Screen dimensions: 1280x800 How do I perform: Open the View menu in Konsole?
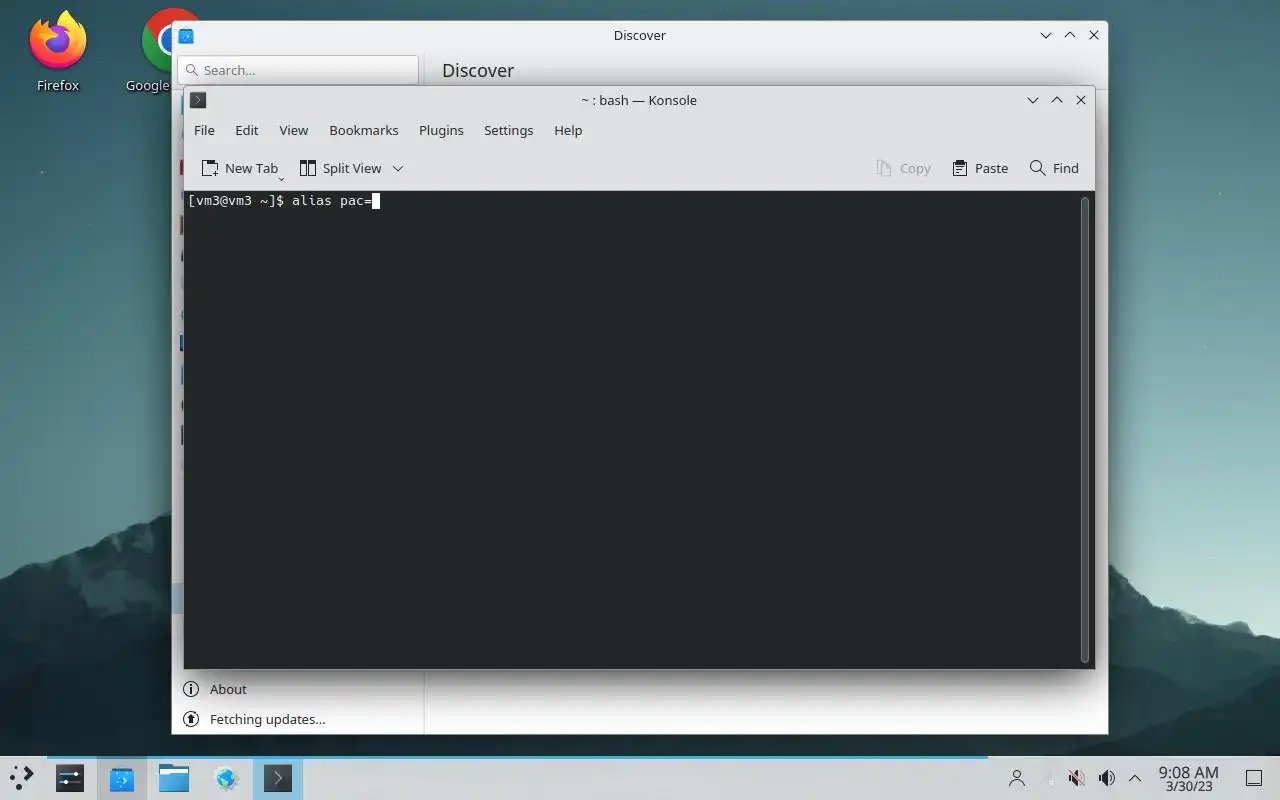tap(293, 130)
